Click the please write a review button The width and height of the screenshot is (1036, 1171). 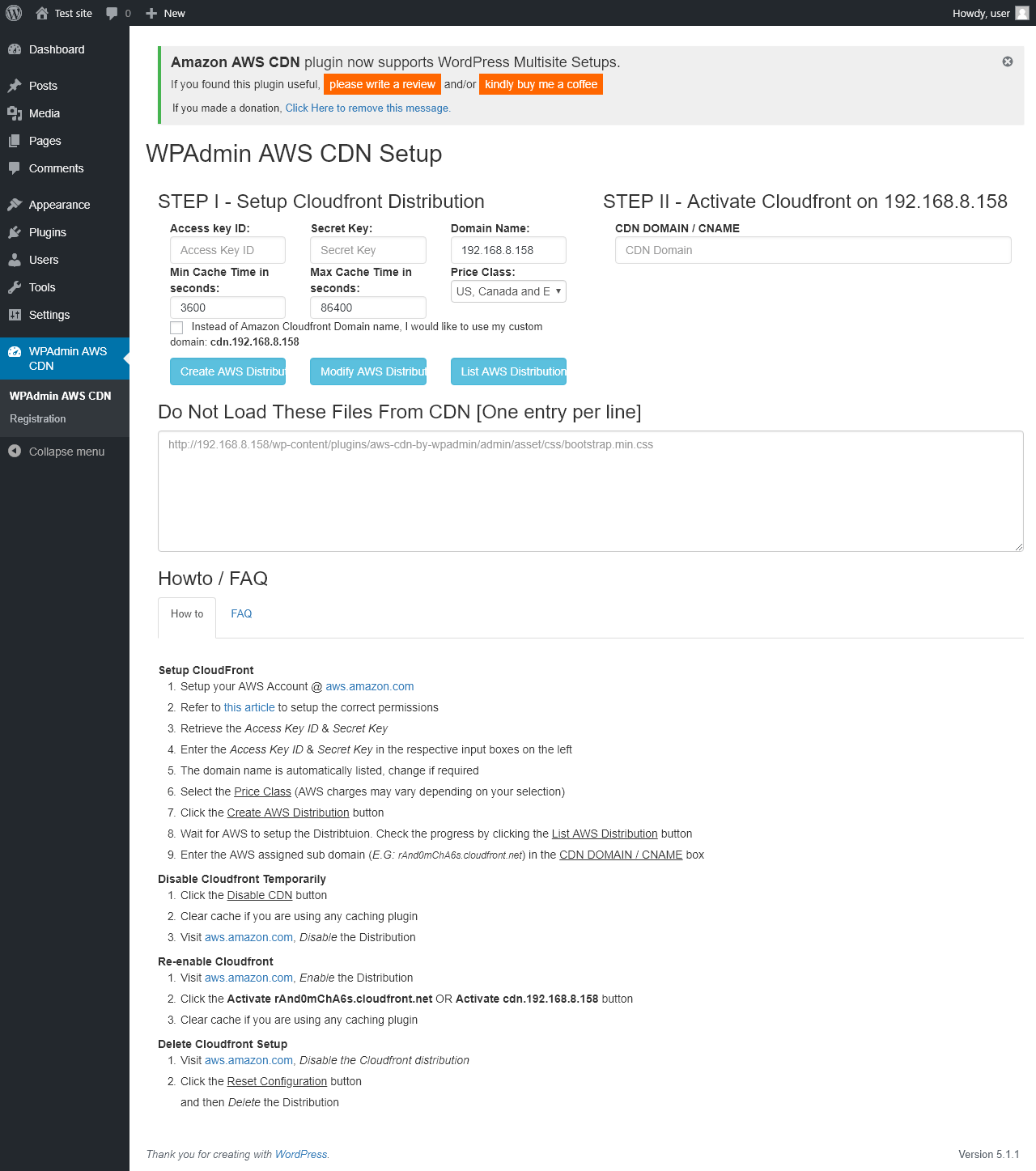pos(382,84)
